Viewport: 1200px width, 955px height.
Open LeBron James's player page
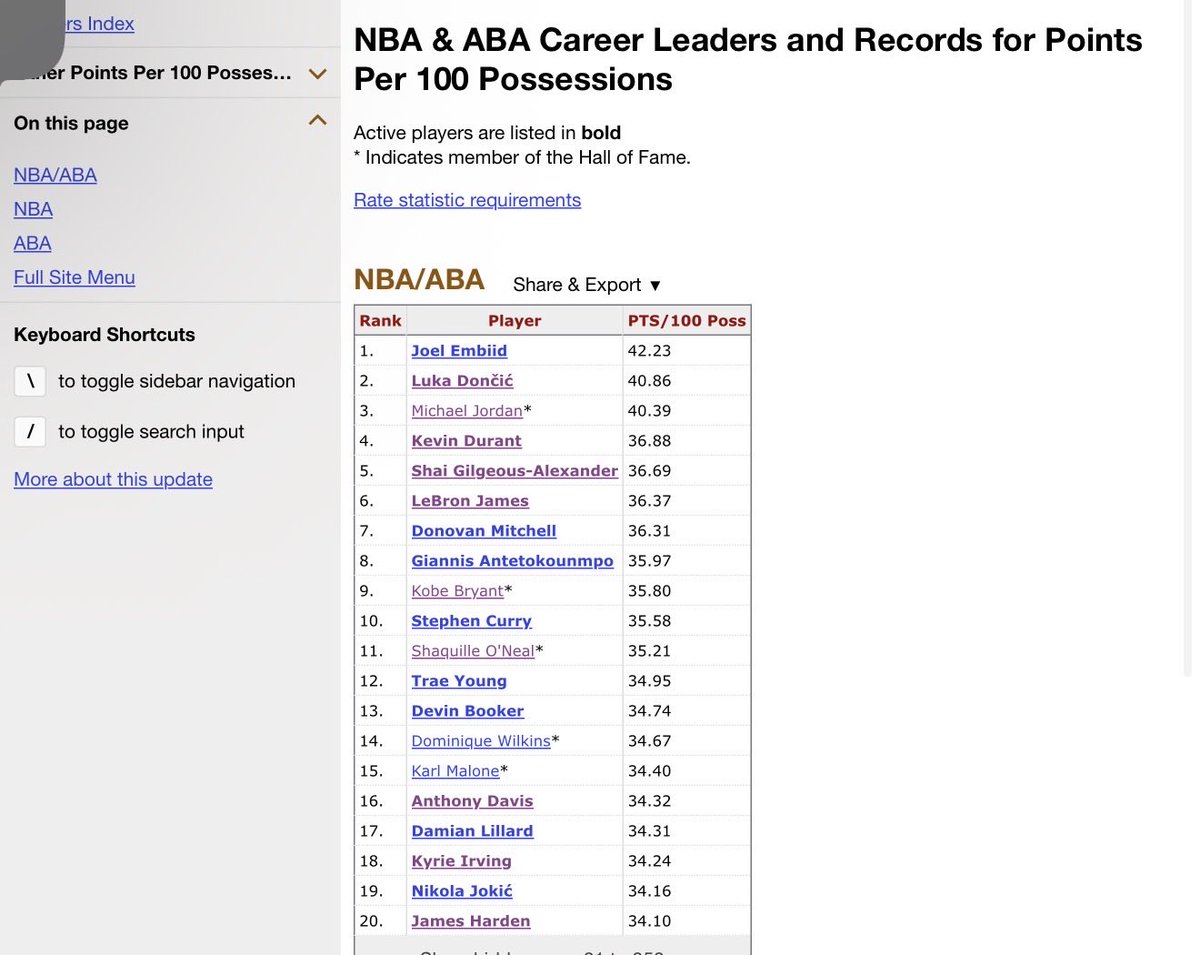pyautogui.click(x=470, y=501)
